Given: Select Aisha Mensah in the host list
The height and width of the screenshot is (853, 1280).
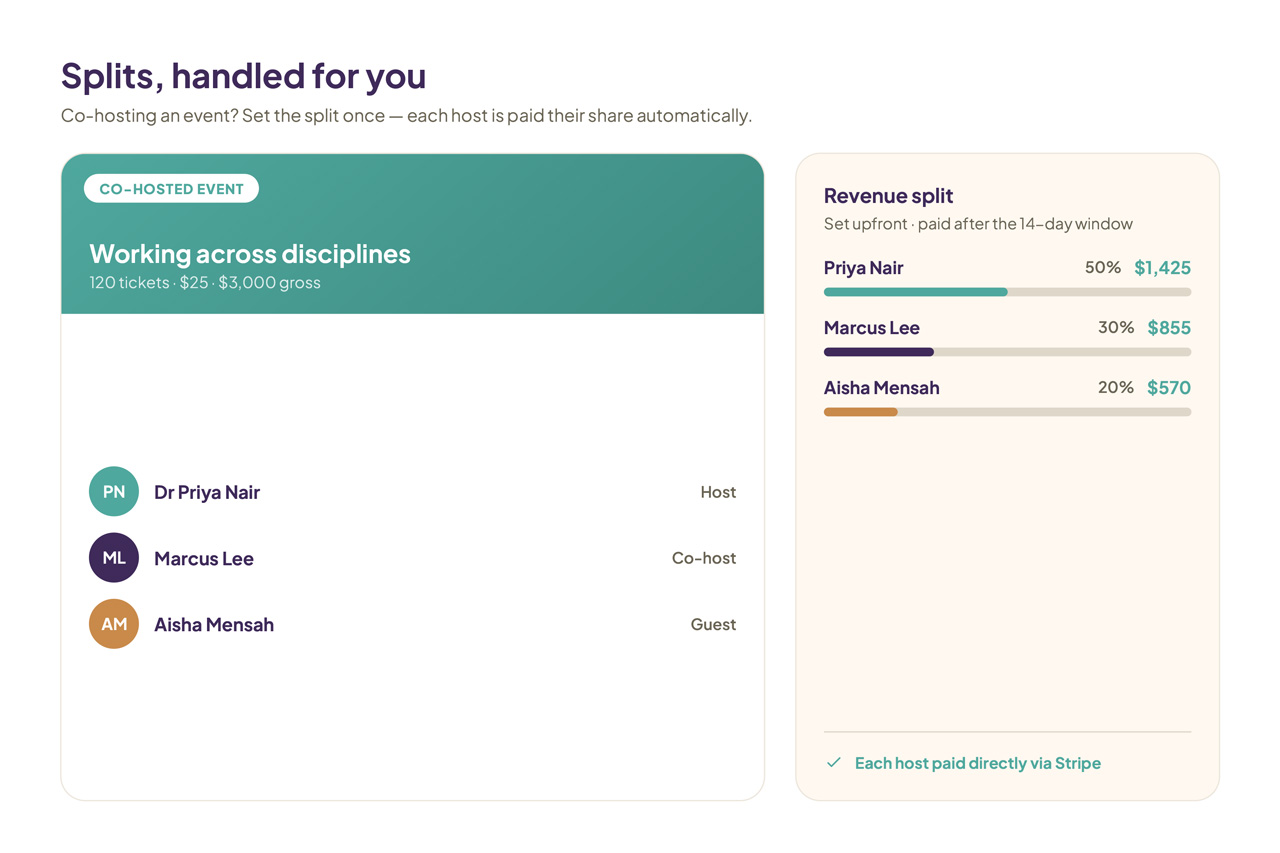Looking at the screenshot, I should (x=214, y=624).
